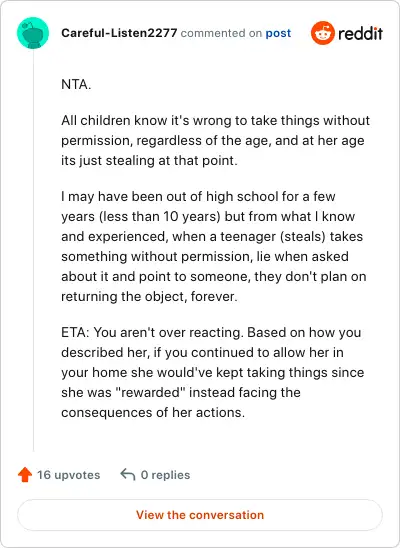Click the orange Reddit Snoo logo

click(323, 33)
